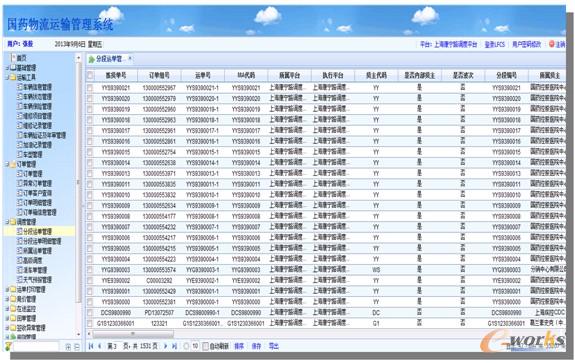Click the expand-all plus icon below tree
The image size is (575, 363).
click(68, 347)
